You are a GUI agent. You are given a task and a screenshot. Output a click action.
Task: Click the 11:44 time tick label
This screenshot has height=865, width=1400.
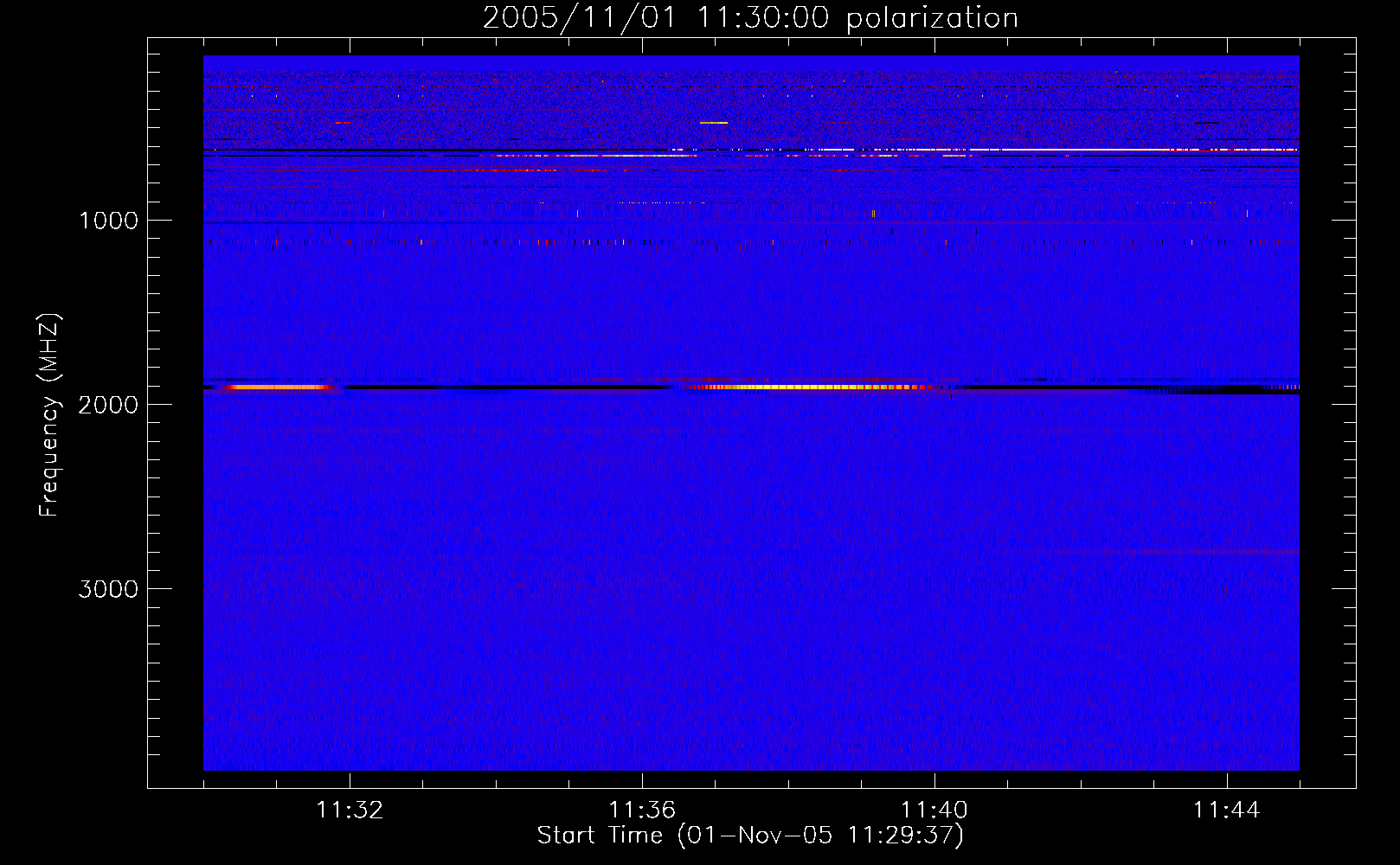click(1227, 811)
